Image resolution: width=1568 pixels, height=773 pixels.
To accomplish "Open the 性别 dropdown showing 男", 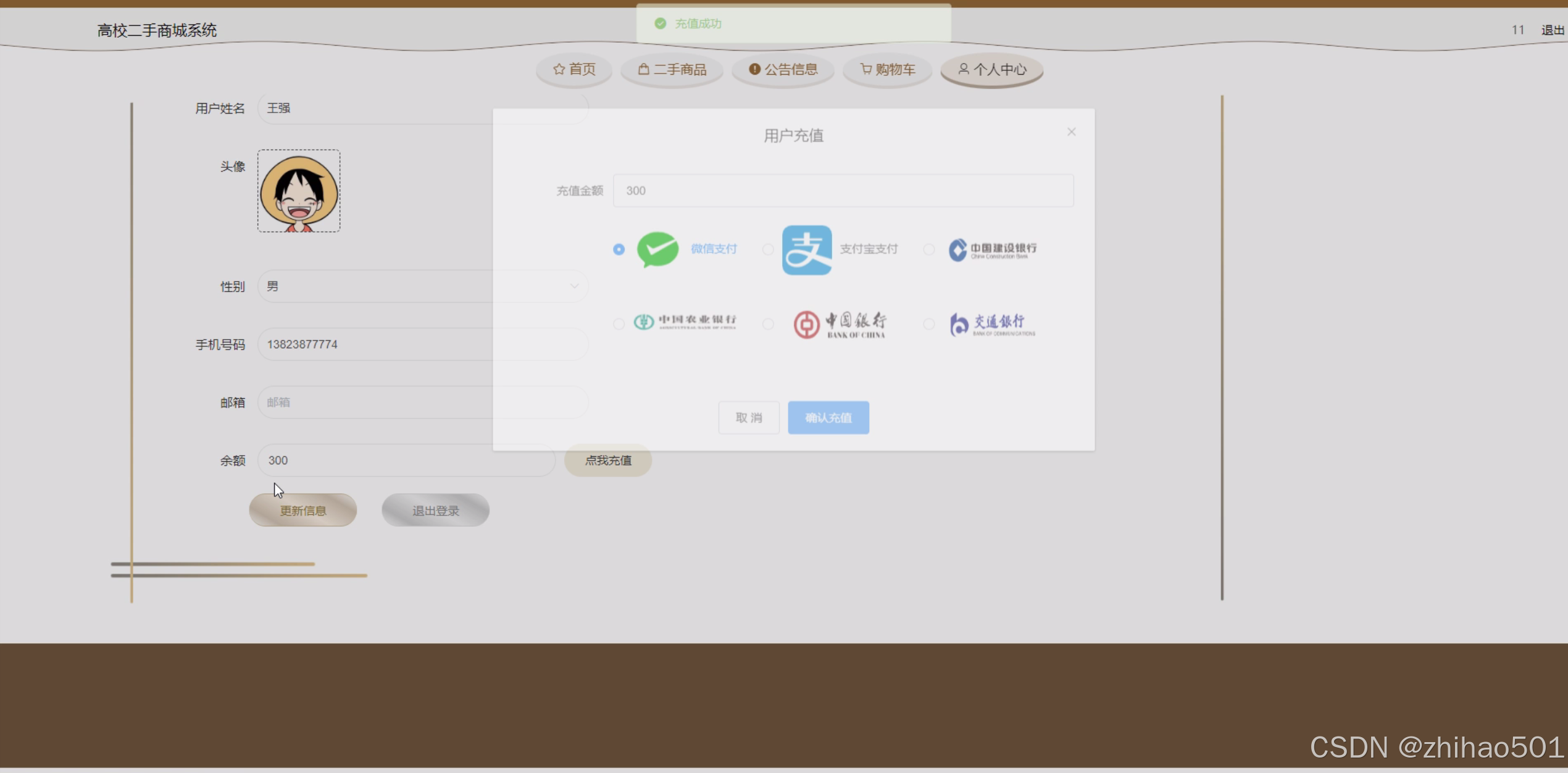I will (x=422, y=286).
